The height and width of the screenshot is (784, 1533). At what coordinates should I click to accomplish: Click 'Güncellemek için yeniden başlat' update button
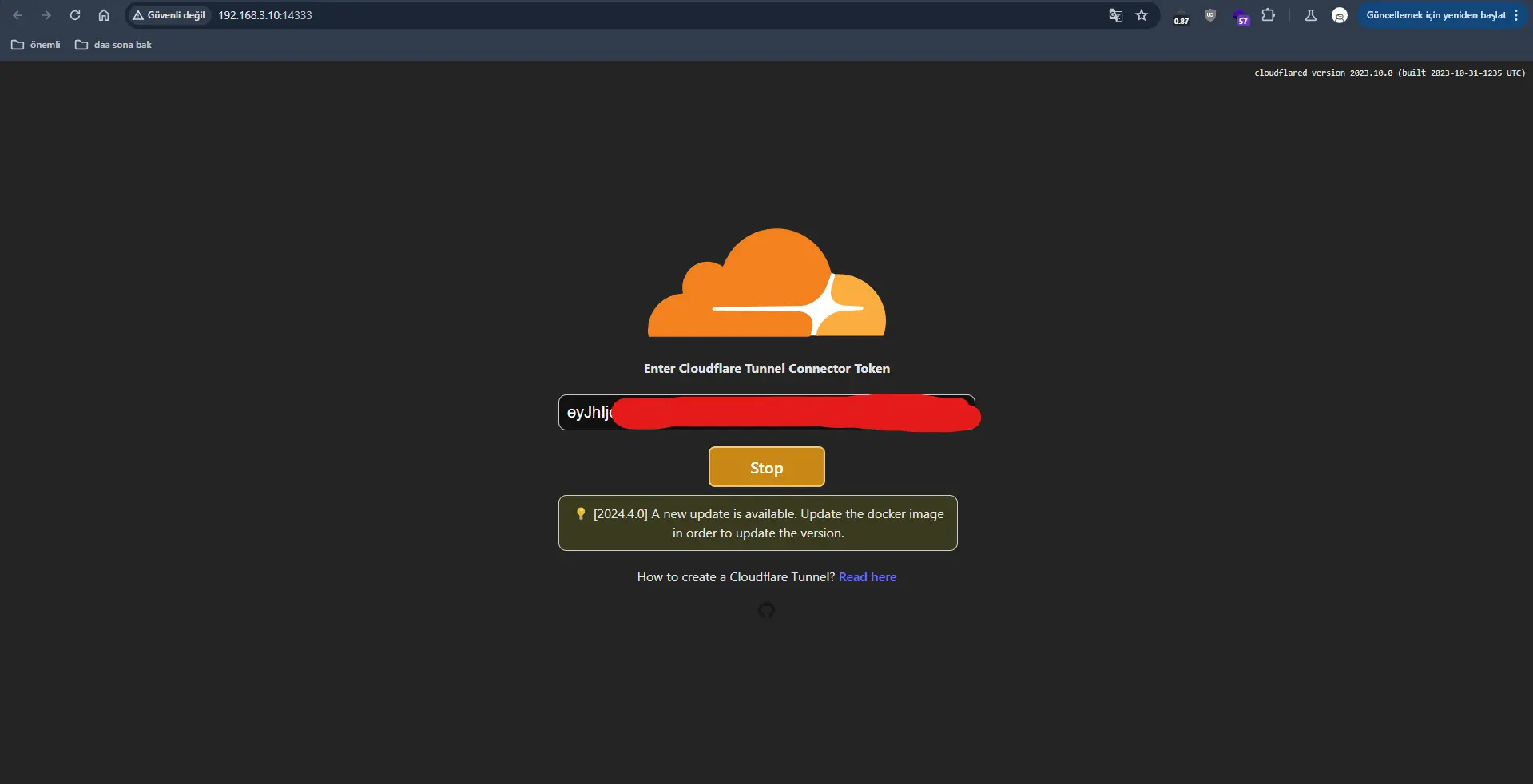coord(1436,15)
